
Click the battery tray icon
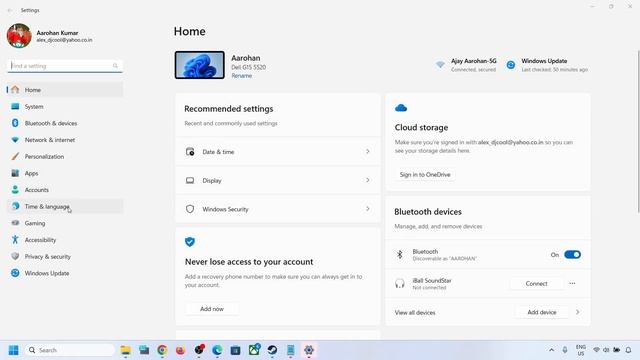tap(617, 350)
